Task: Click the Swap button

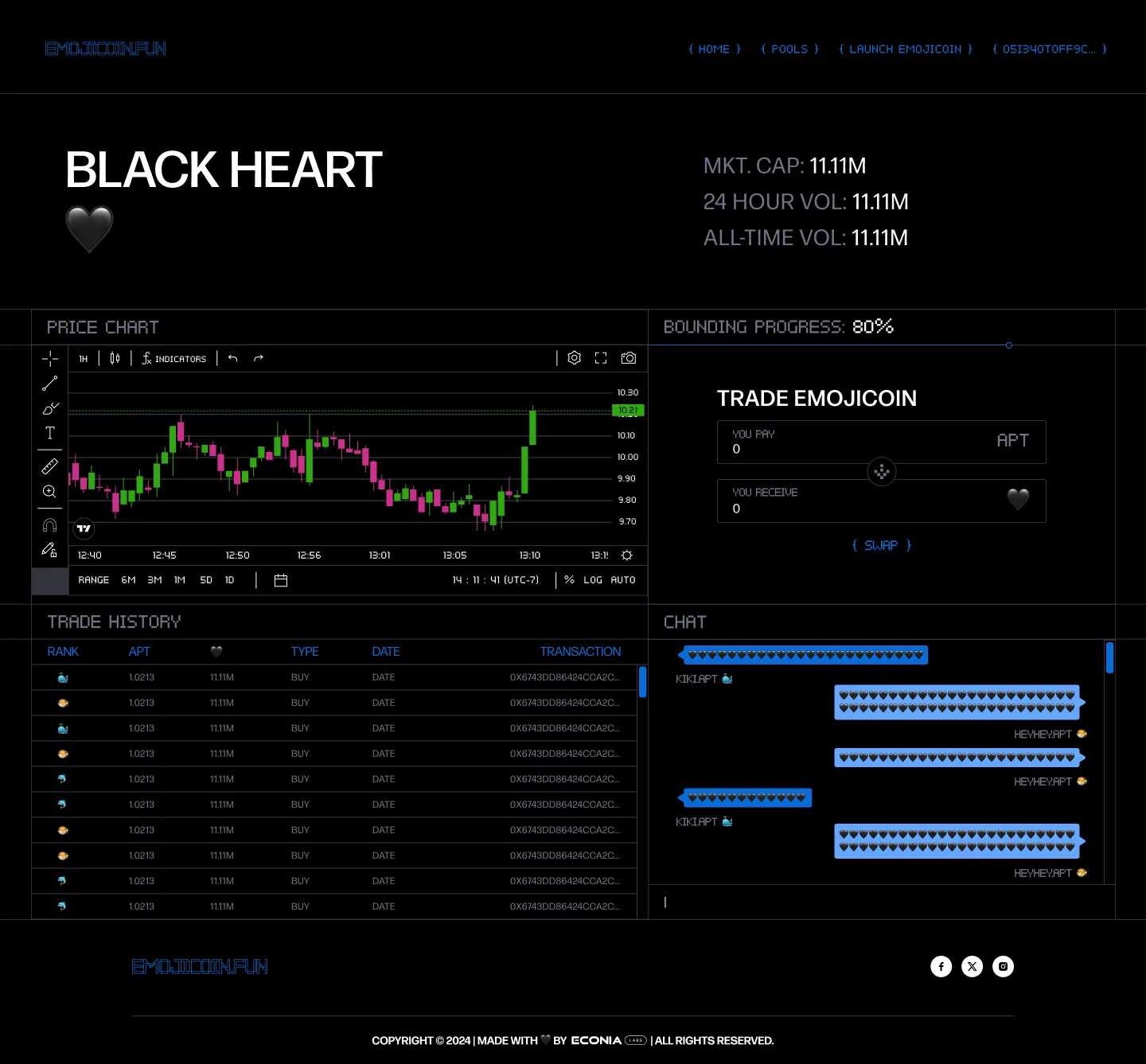Action: tap(882, 545)
